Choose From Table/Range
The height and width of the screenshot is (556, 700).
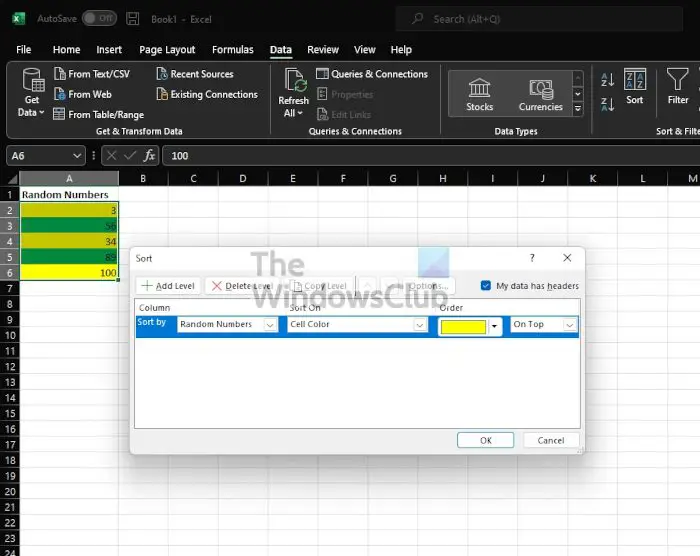(99, 114)
